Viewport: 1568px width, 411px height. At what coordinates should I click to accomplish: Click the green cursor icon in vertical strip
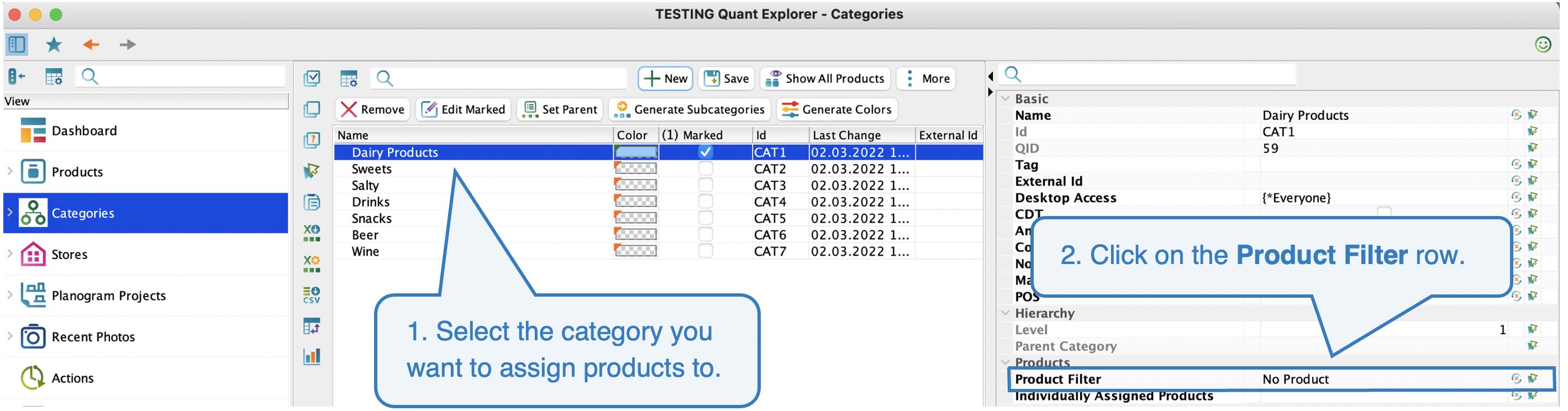312,171
